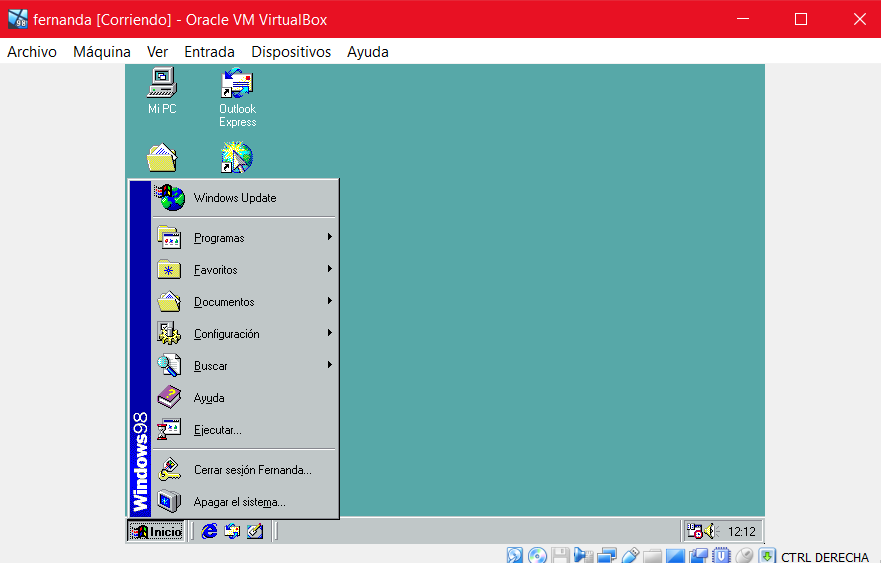Click the taskbar clock showing 12:12
Screen dimensions: 881x563
(741, 532)
